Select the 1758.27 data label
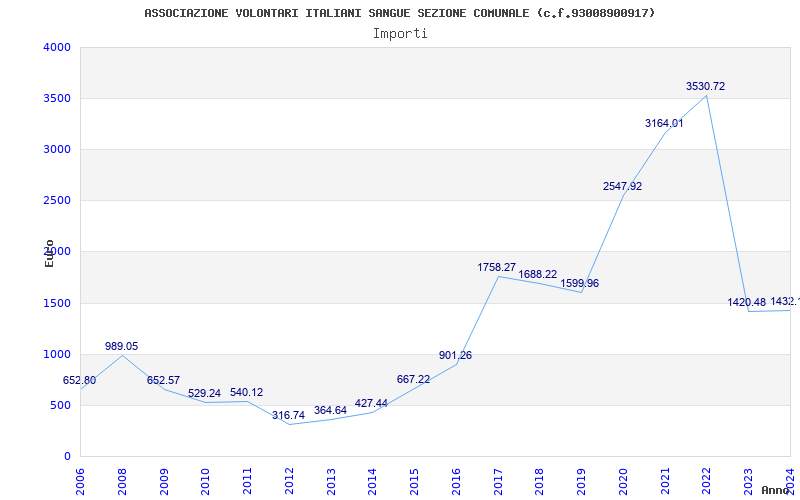 (x=497, y=268)
